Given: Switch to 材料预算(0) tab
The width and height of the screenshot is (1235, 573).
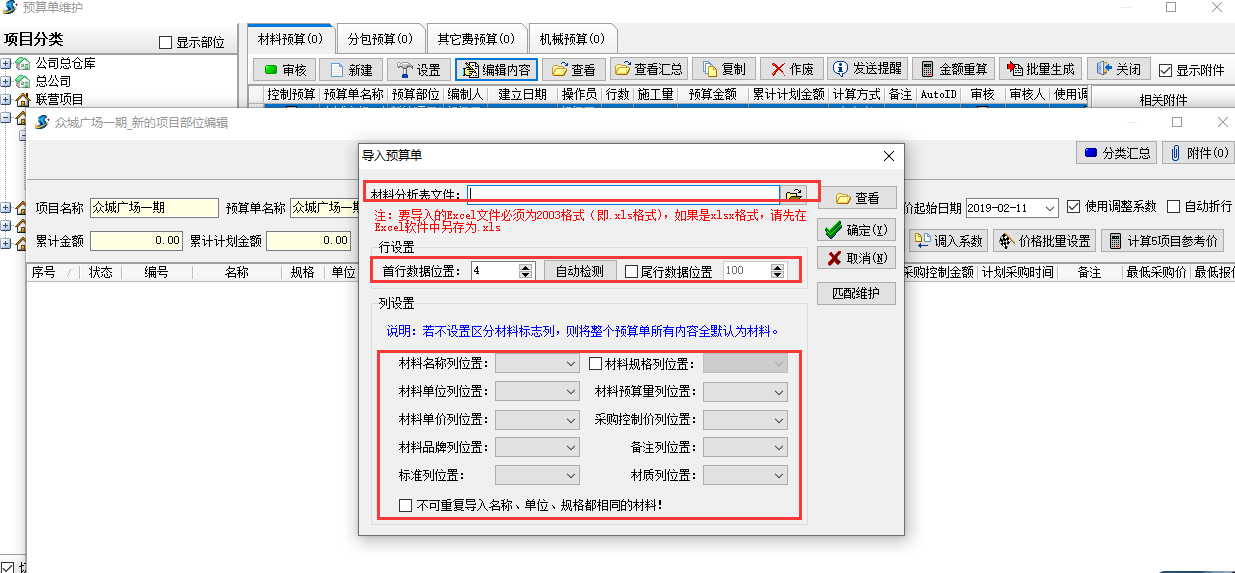Looking at the screenshot, I should click(289, 39).
